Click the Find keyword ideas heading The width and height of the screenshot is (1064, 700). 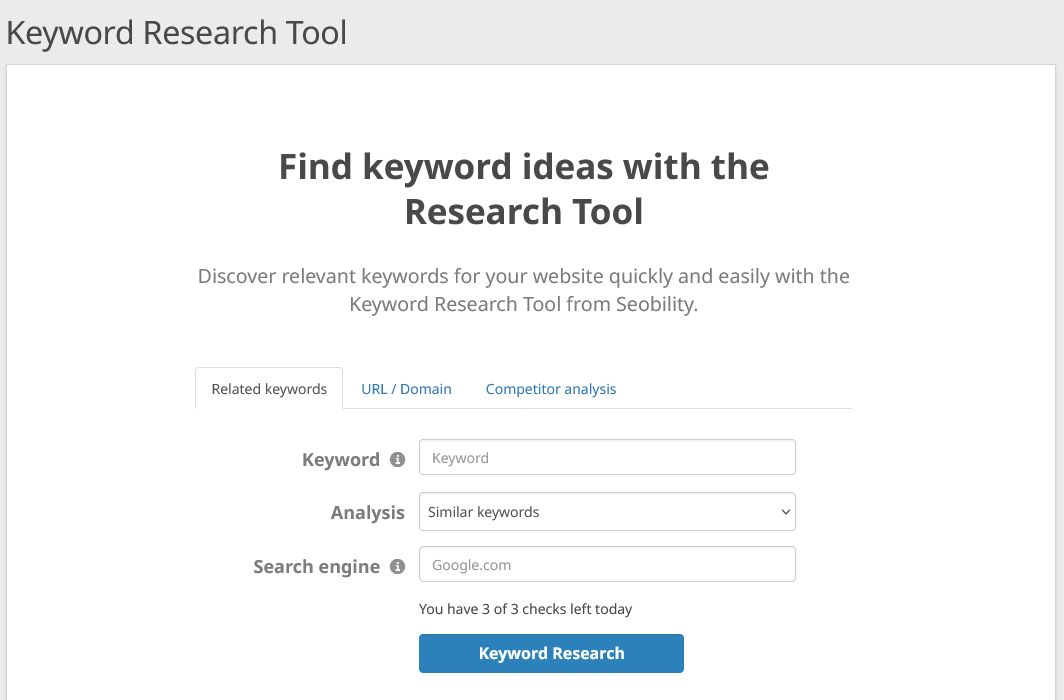(x=523, y=189)
